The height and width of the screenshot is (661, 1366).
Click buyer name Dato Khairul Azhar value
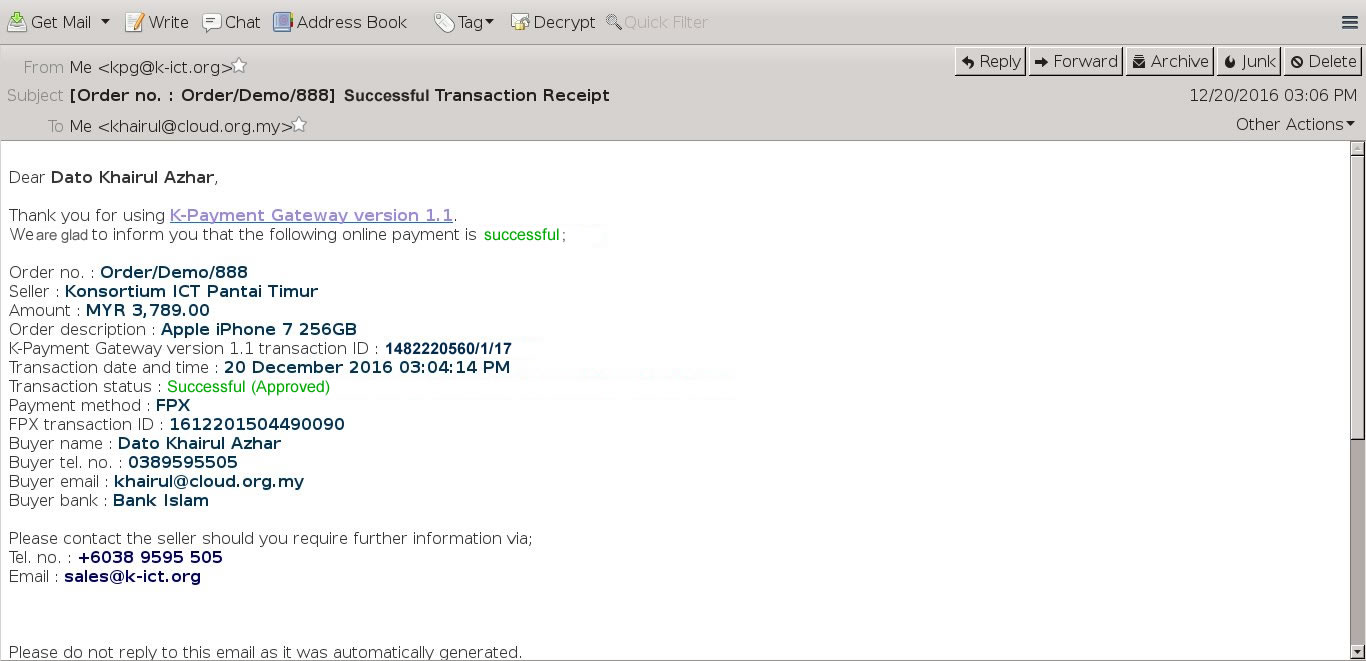click(x=199, y=443)
